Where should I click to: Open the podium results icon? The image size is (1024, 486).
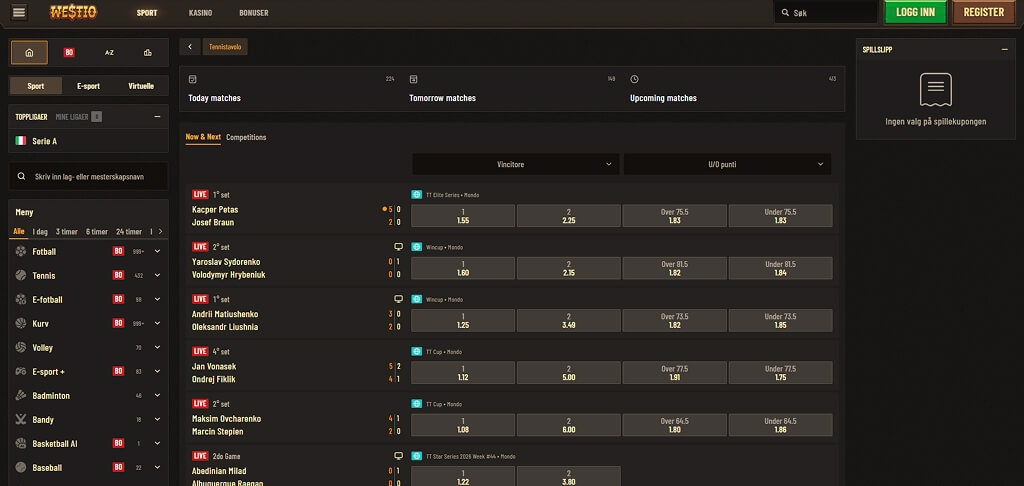tap(148, 53)
